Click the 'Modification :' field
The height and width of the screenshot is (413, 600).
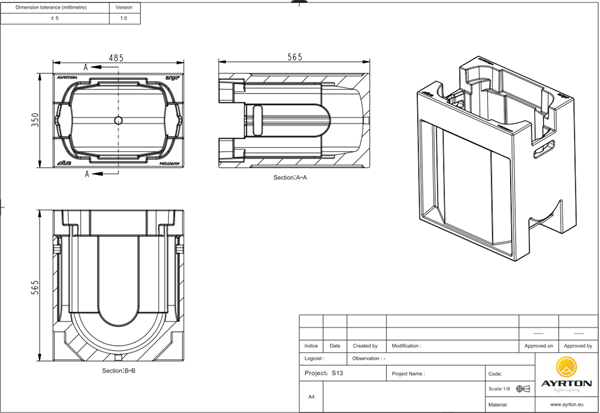tap(453, 346)
